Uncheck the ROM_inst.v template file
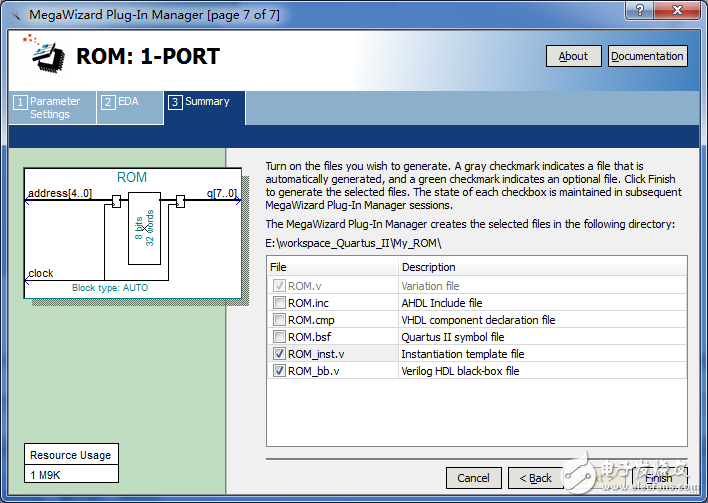Screen dimensions: 708x503 279,354
